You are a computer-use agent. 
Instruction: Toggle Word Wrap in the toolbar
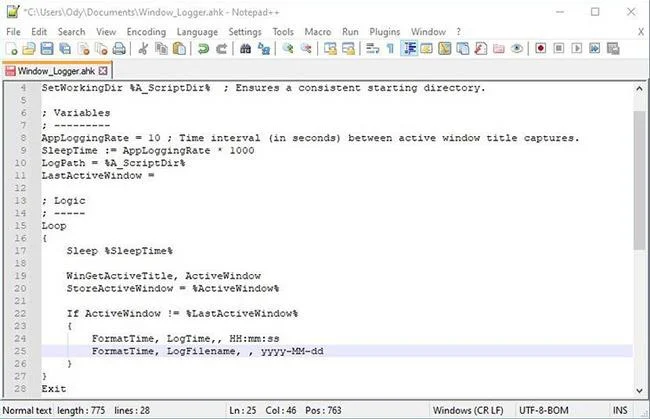[372, 49]
